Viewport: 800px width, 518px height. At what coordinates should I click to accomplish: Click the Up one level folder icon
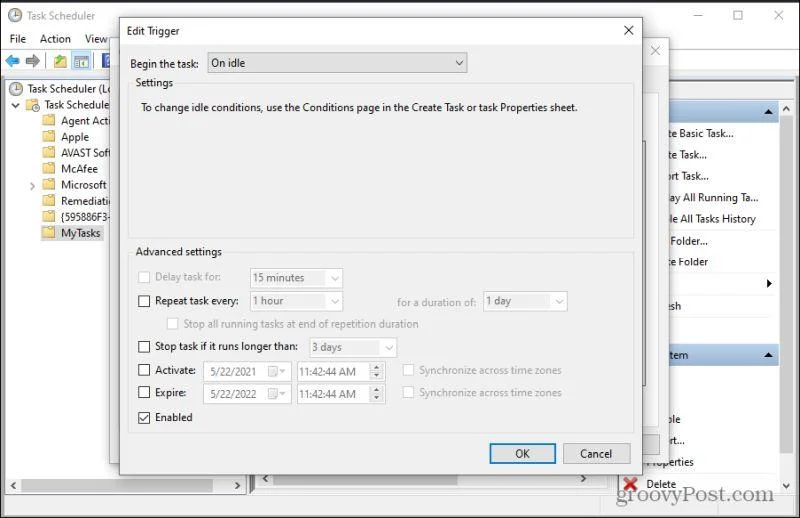click(60, 61)
